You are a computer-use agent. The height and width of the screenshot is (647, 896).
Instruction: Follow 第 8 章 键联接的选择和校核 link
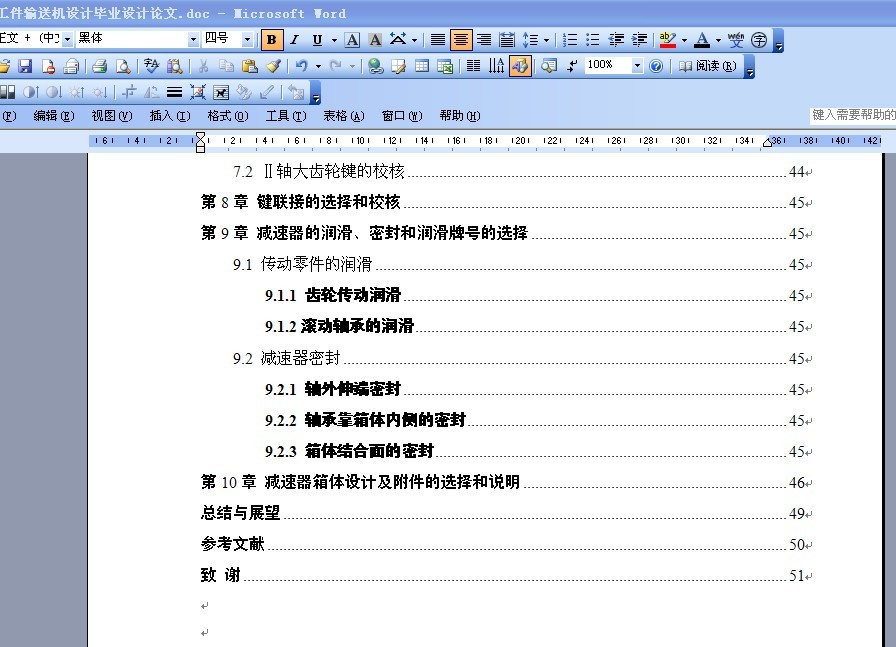[301, 202]
